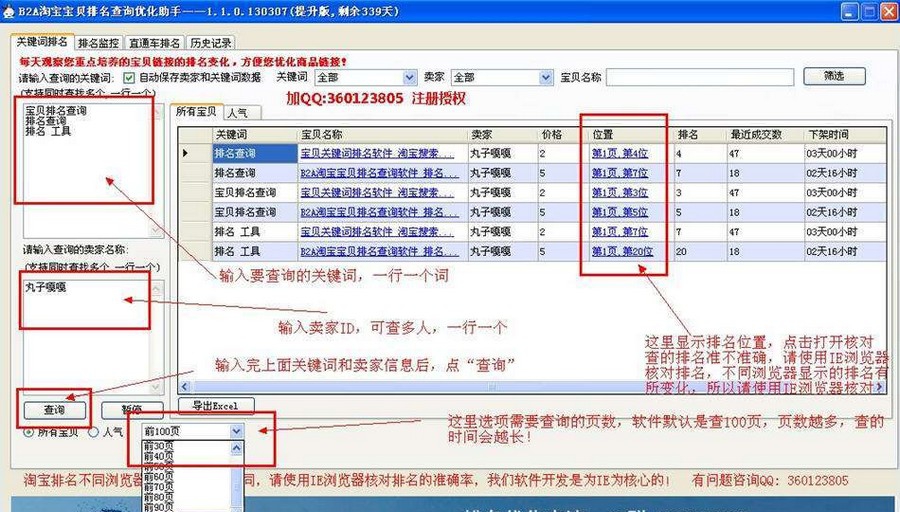Click the 暂停 pause button

(132, 410)
